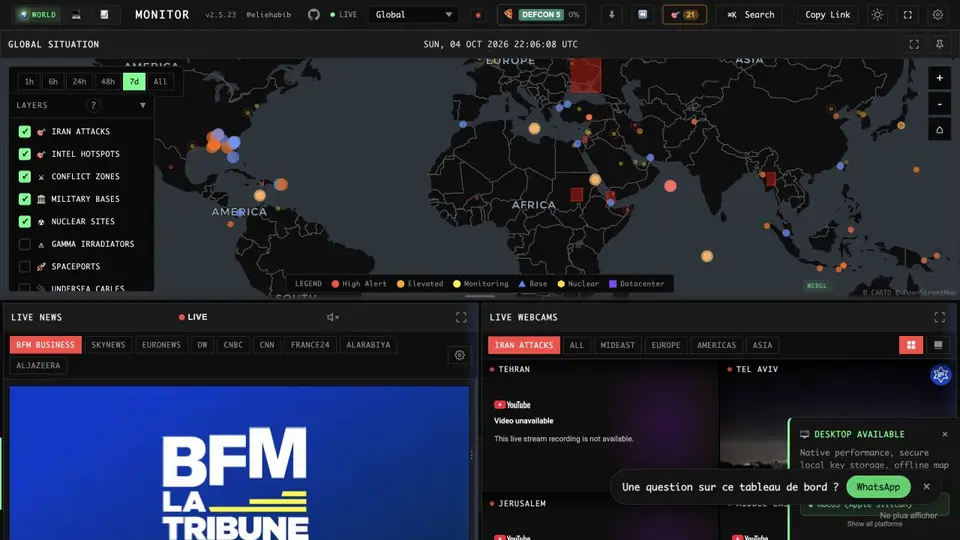Click the download arrow icon
The height and width of the screenshot is (540, 960).
[x=611, y=15]
